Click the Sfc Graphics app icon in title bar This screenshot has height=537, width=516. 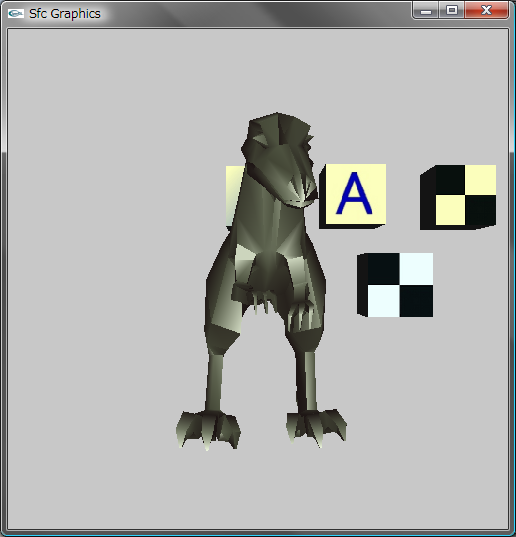(16, 14)
